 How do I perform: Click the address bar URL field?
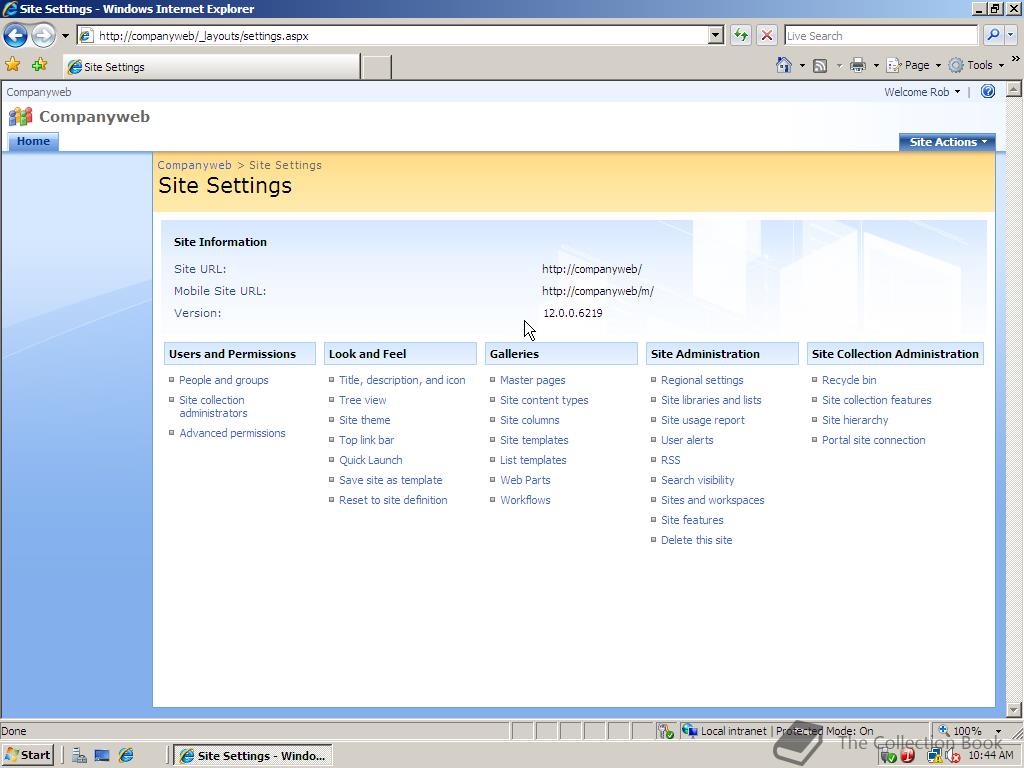(392, 35)
